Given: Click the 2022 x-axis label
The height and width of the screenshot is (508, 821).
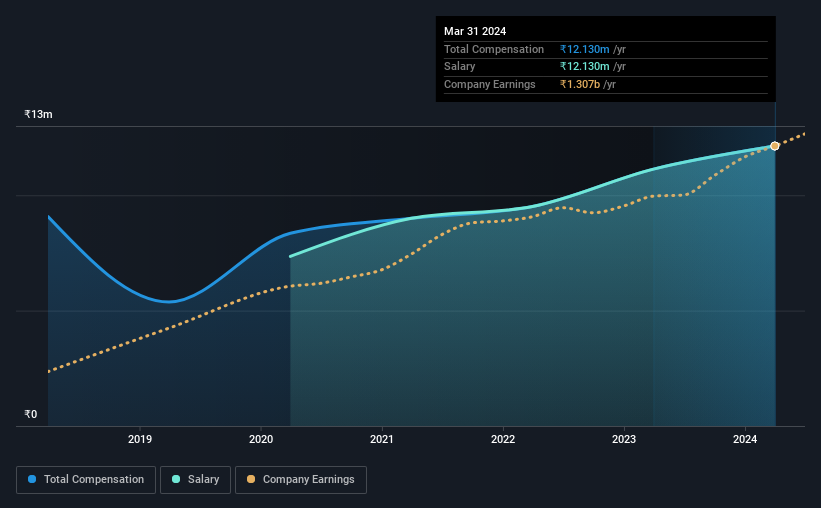Looking at the screenshot, I should point(503,439).
